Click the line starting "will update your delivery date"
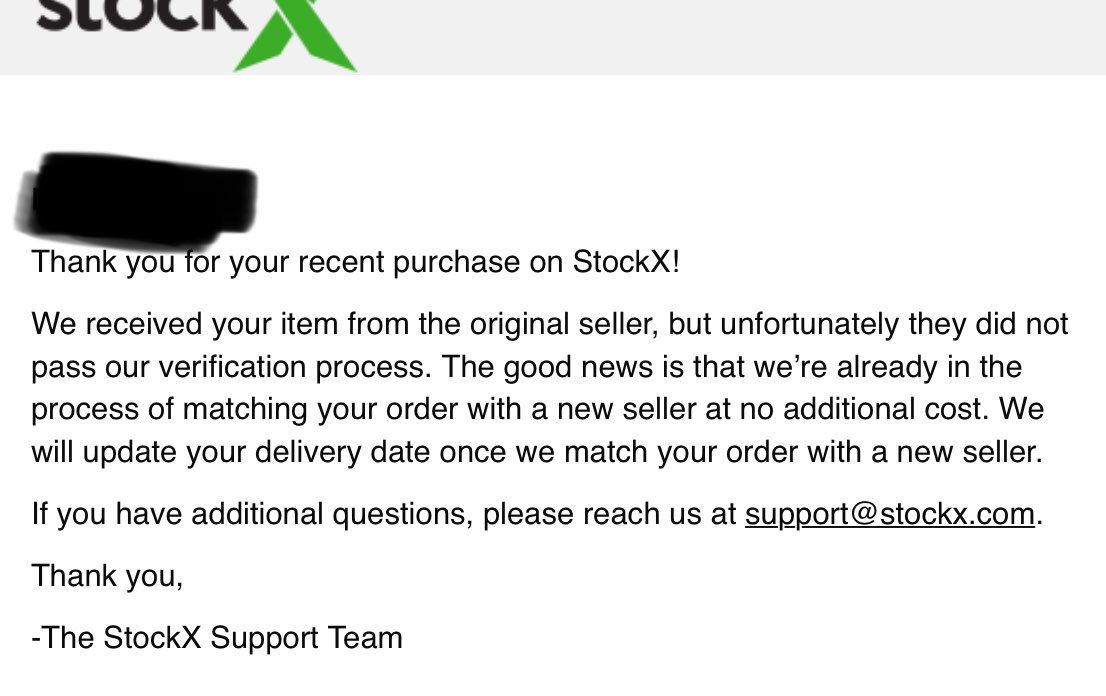This screenshot has height=696, width=1106. coord(537,452)
